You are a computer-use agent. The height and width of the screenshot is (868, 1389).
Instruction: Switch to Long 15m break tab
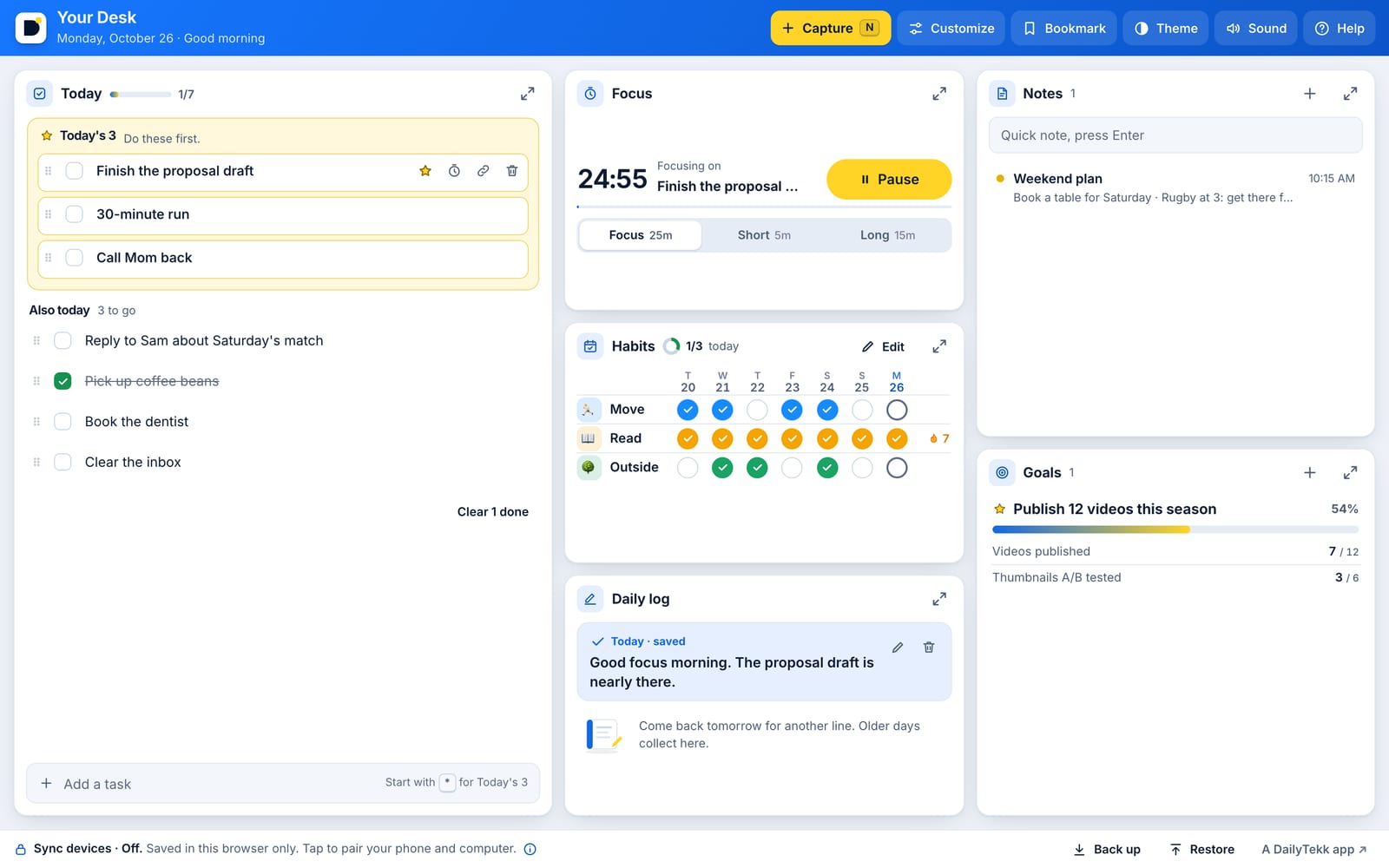(x=887, y=235)
